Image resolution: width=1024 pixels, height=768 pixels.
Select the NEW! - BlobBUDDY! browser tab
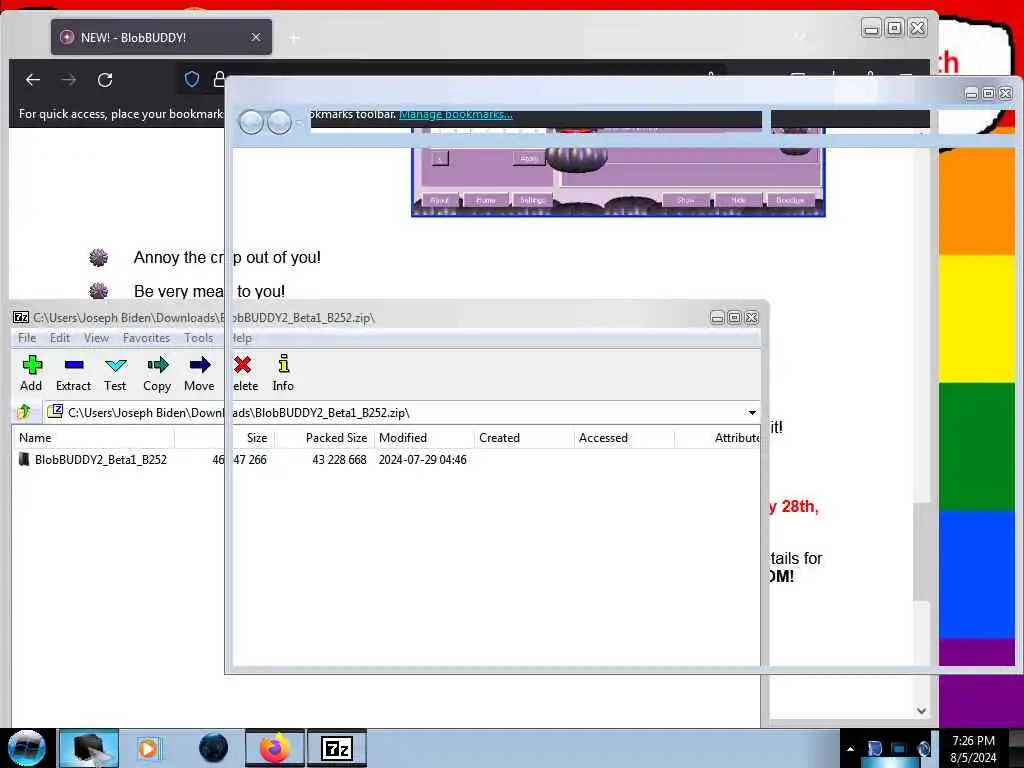click(161, 37)
